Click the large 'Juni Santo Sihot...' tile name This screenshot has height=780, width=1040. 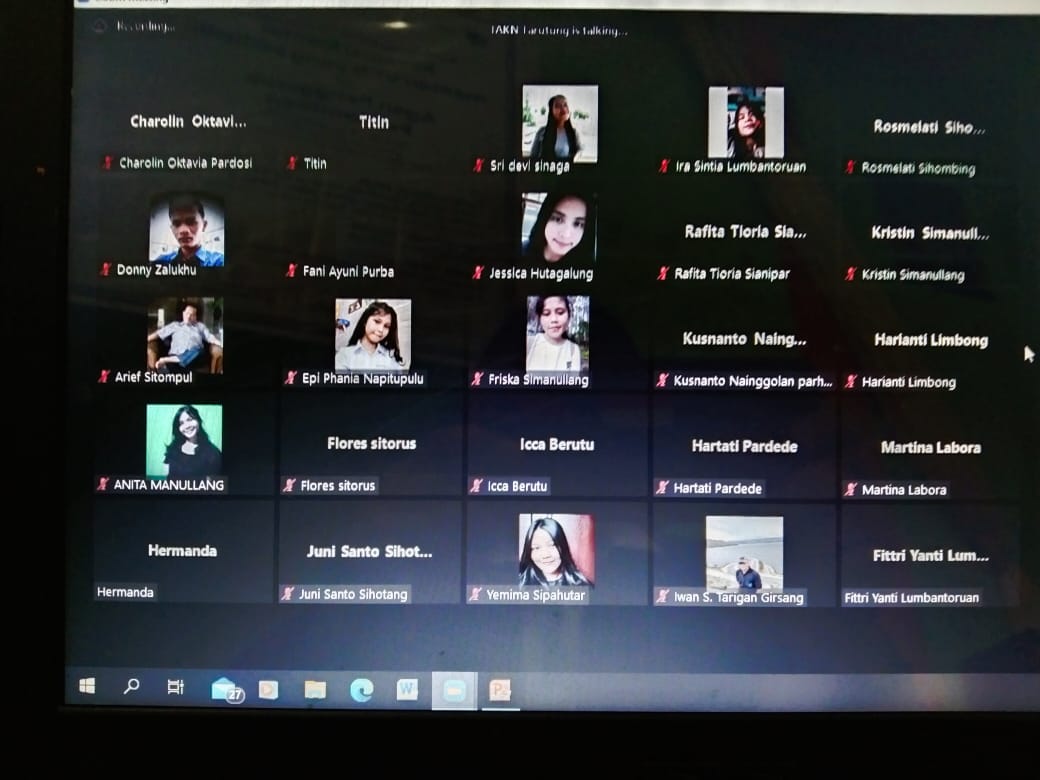pos(369,552)
